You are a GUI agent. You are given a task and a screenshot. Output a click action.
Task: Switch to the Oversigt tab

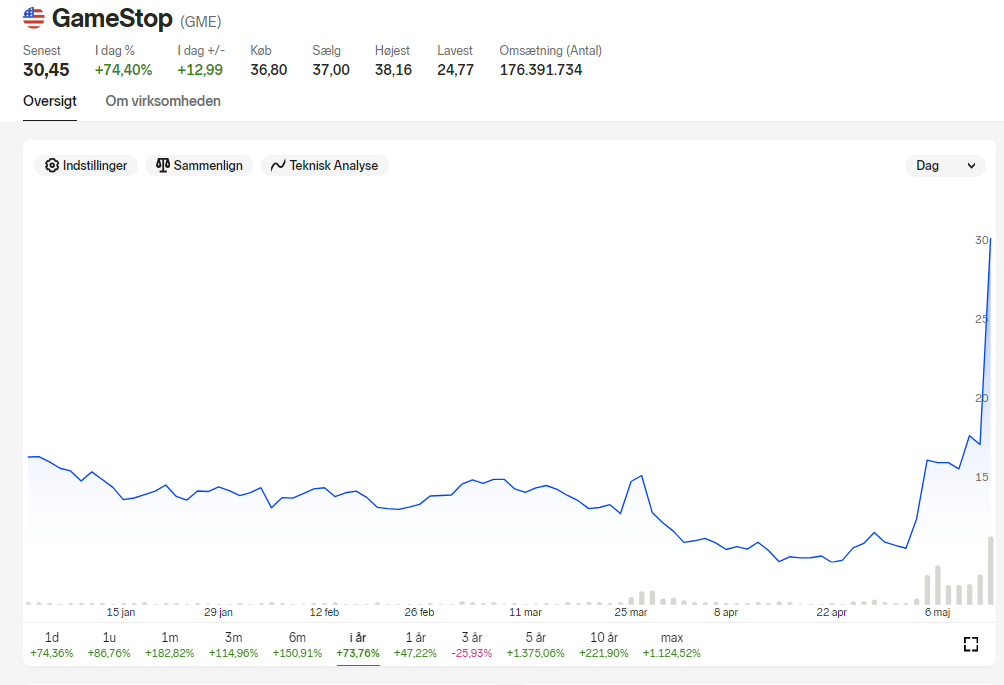click(50, 101)
